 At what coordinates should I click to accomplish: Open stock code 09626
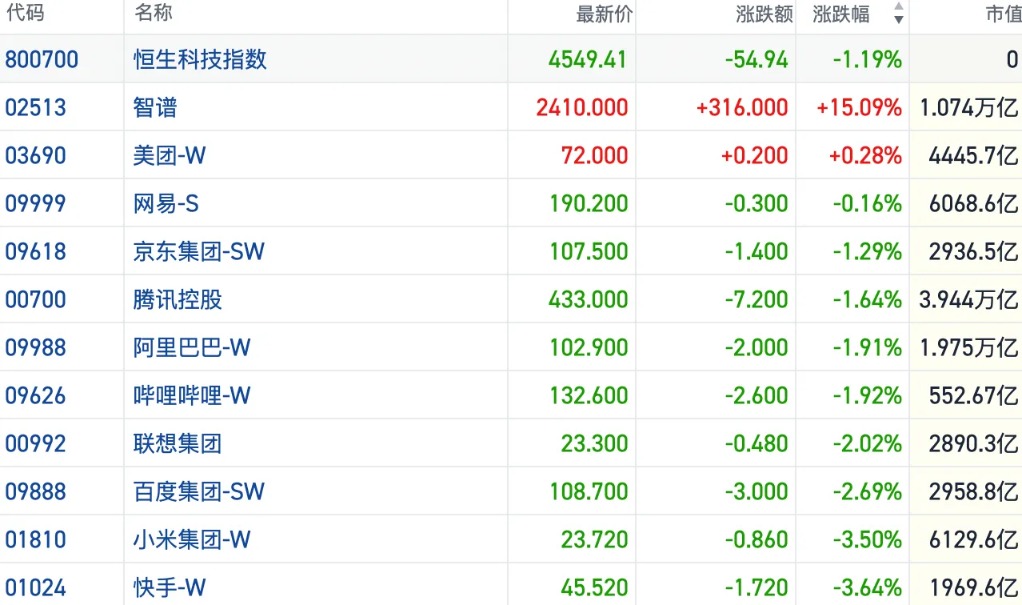(35, 396)
